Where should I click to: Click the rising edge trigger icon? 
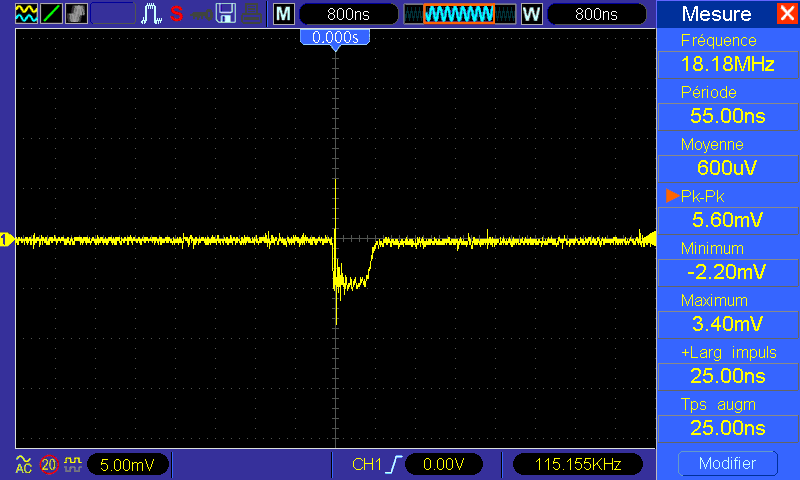pos(399,465)
